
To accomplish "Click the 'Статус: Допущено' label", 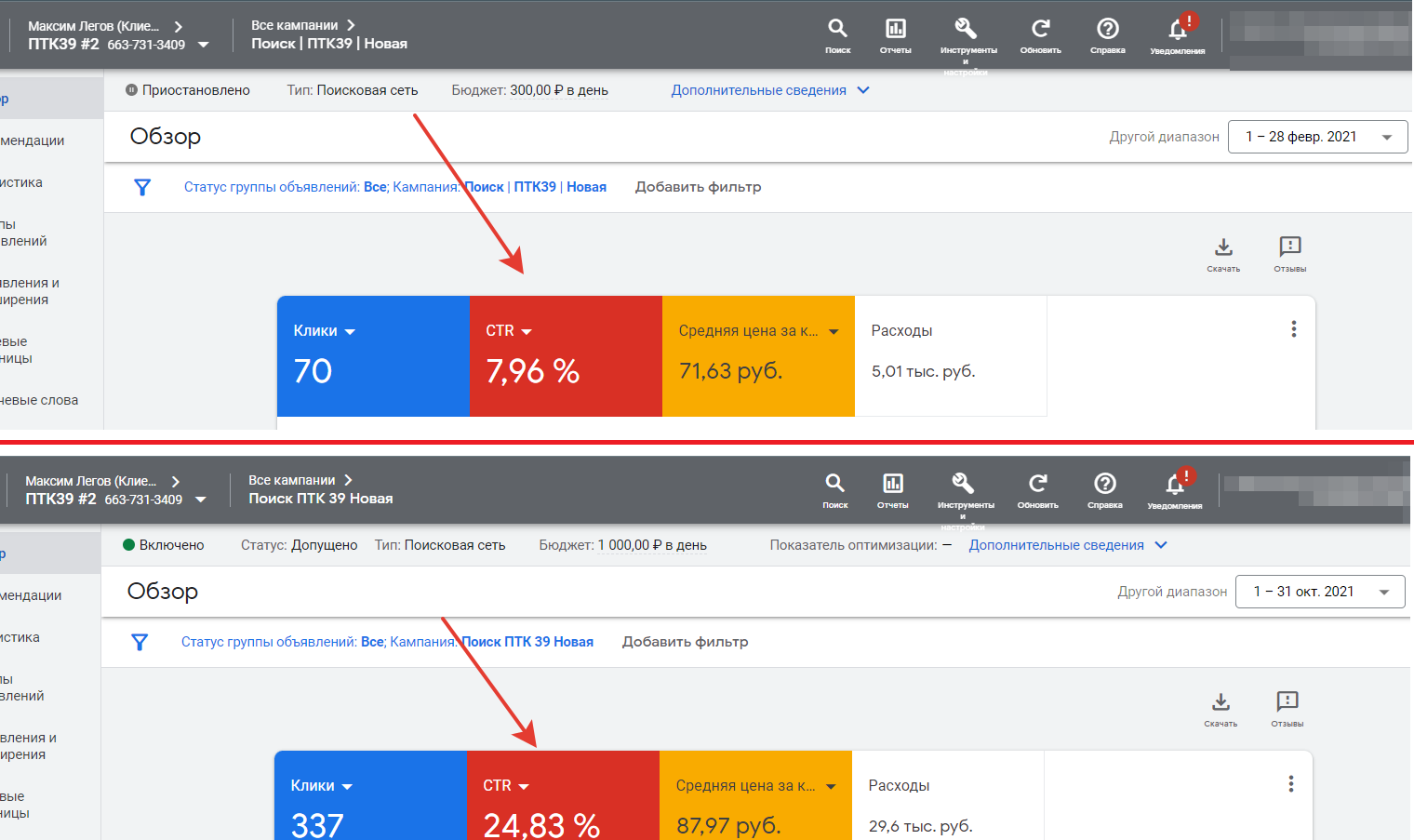I will click(x=299, y=545).
